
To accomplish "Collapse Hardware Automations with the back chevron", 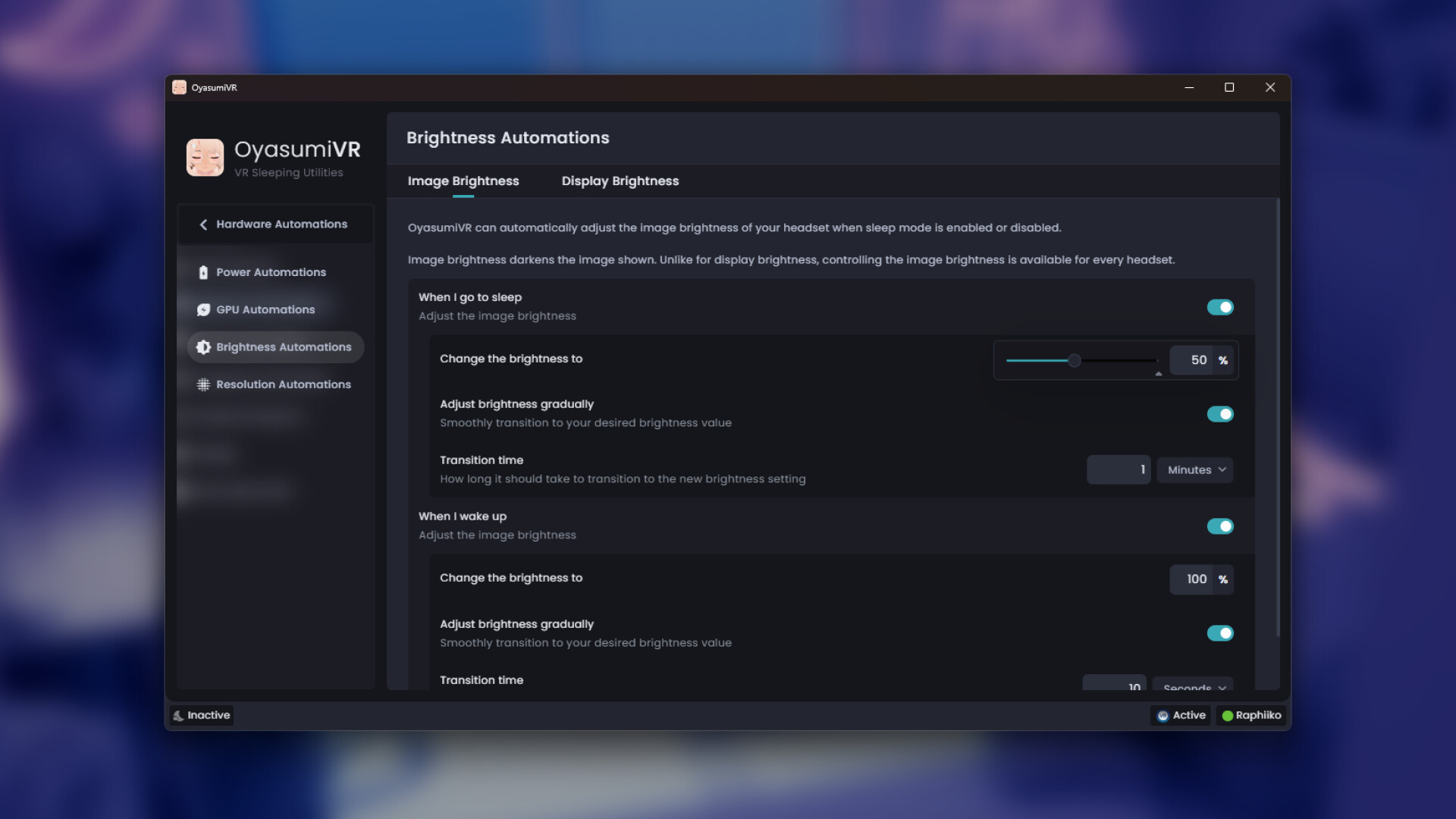I will [x=202, y=224].
